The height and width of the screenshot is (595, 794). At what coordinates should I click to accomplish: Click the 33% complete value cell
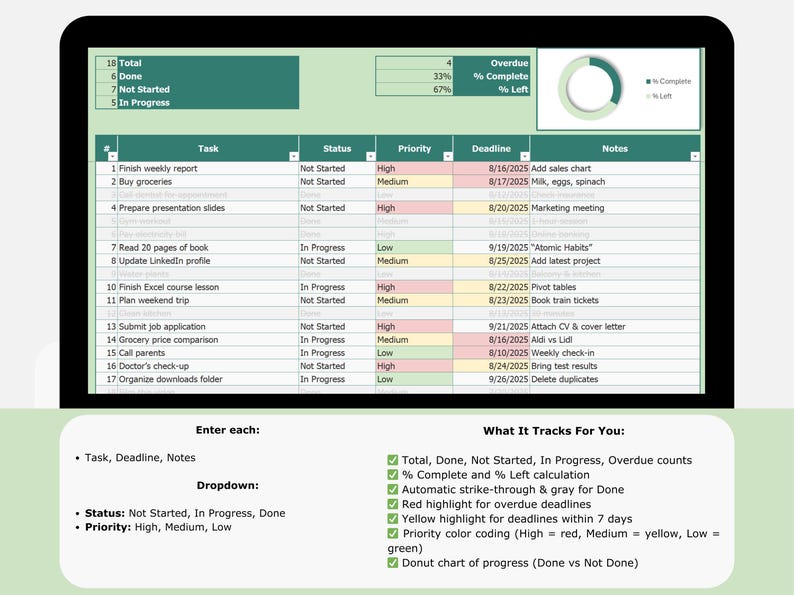point(414,76)
